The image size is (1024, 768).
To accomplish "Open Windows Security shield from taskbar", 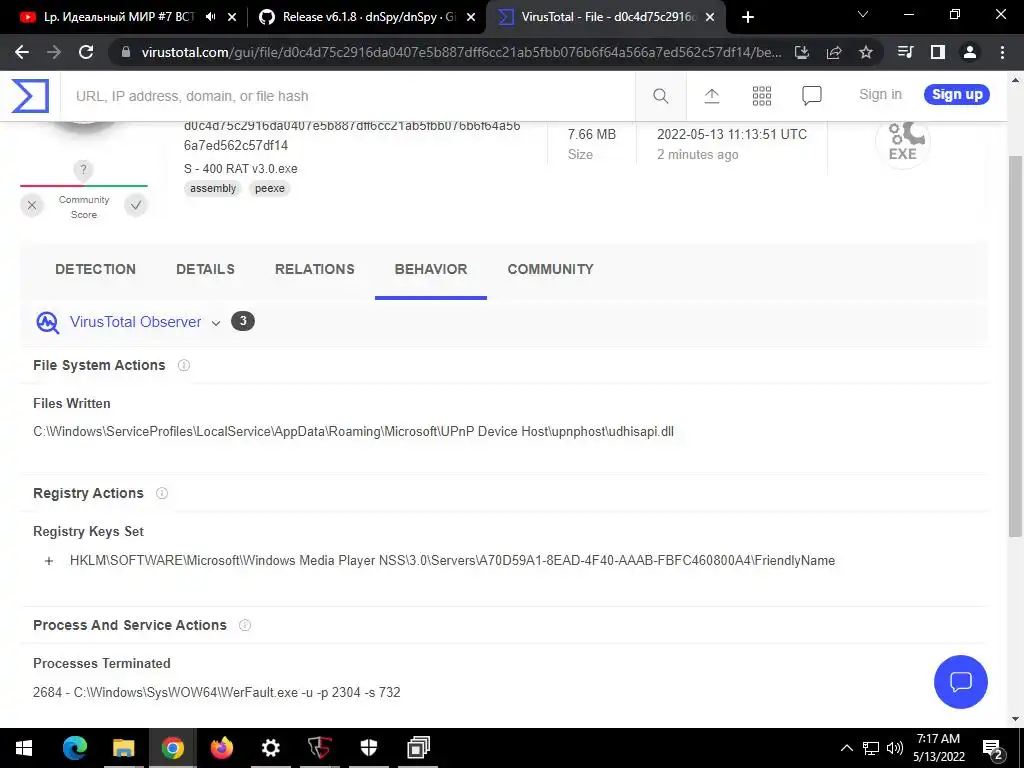I will tap(369, 748).
